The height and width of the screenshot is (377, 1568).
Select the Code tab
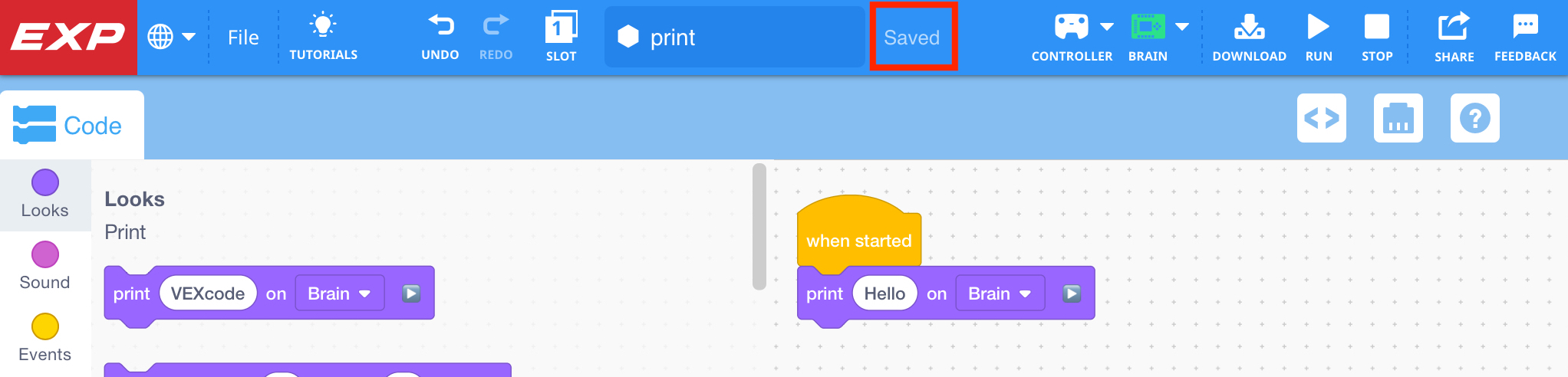[72, 125]
